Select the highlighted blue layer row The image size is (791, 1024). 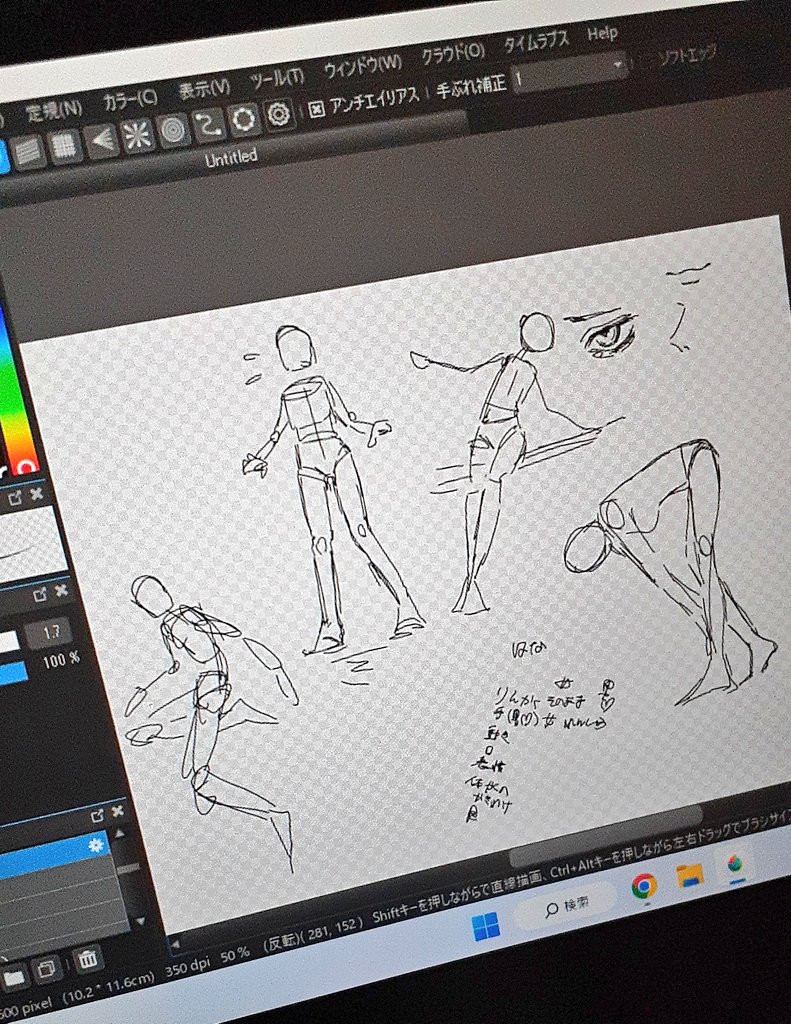click(x=55, y=856)
